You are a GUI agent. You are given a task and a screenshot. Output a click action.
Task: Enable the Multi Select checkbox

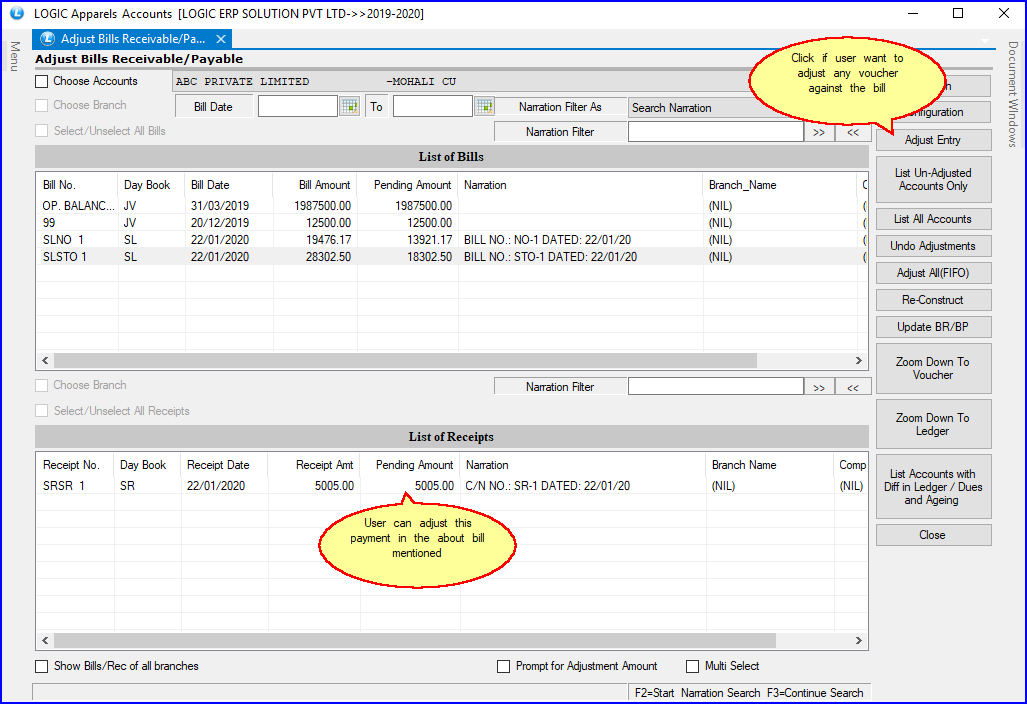click(692, 666)
